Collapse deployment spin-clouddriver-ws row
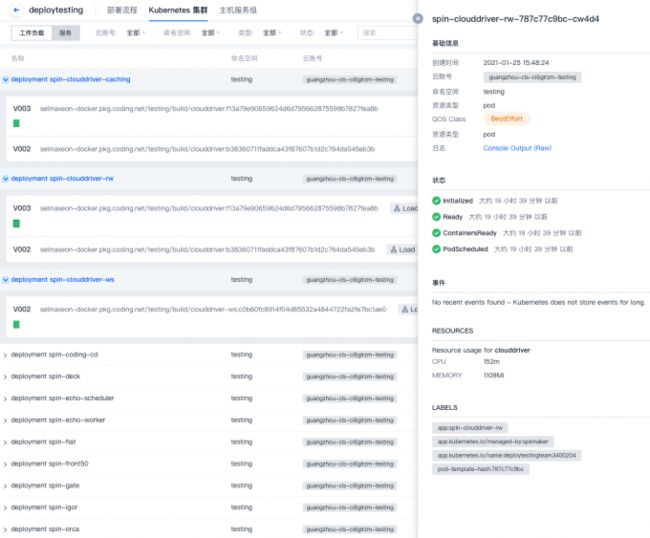This screenshot has height=538, width=650. tap(5, 280)
